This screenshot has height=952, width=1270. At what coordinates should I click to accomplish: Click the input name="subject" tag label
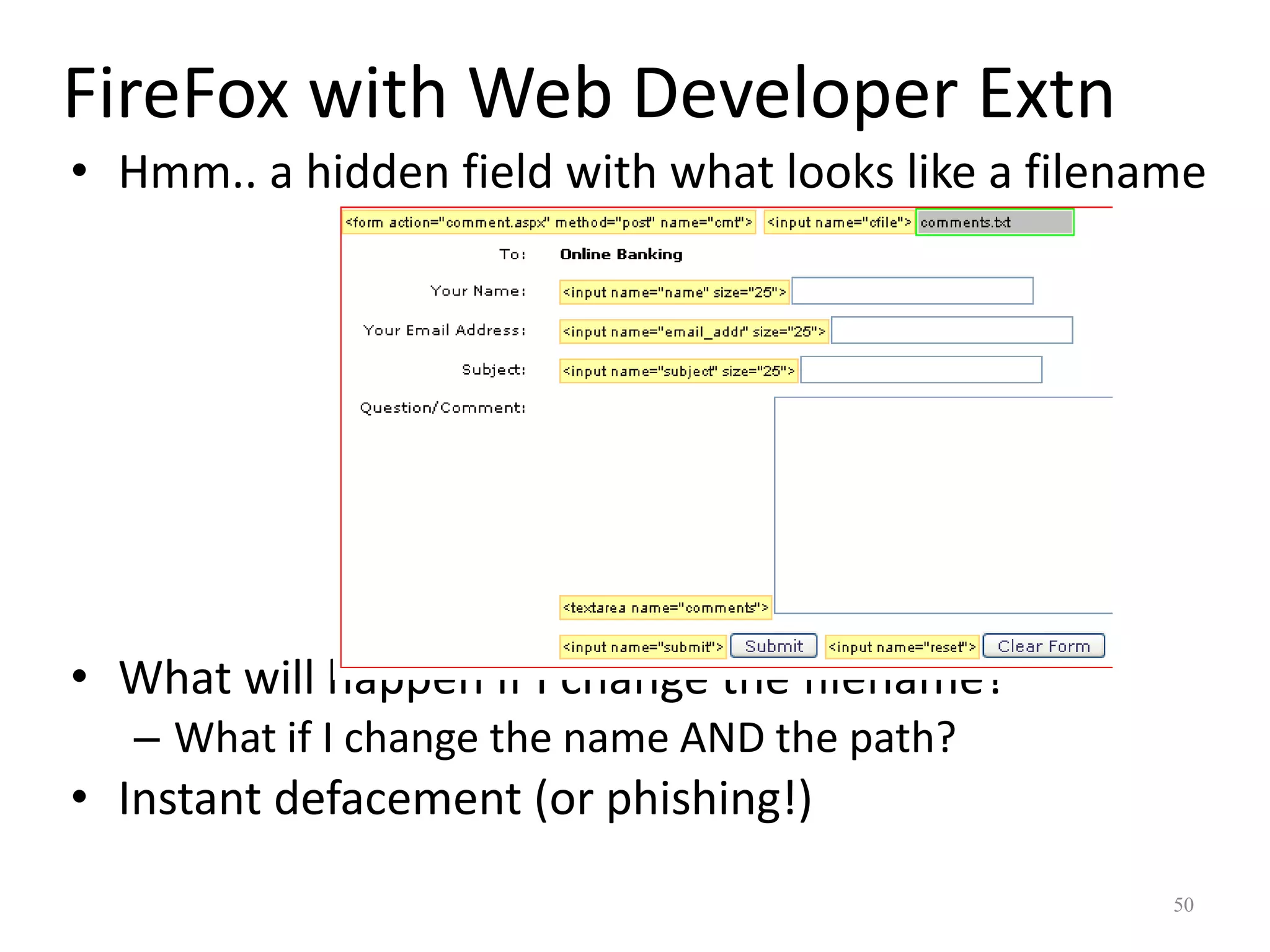click(x=678, y=371)
